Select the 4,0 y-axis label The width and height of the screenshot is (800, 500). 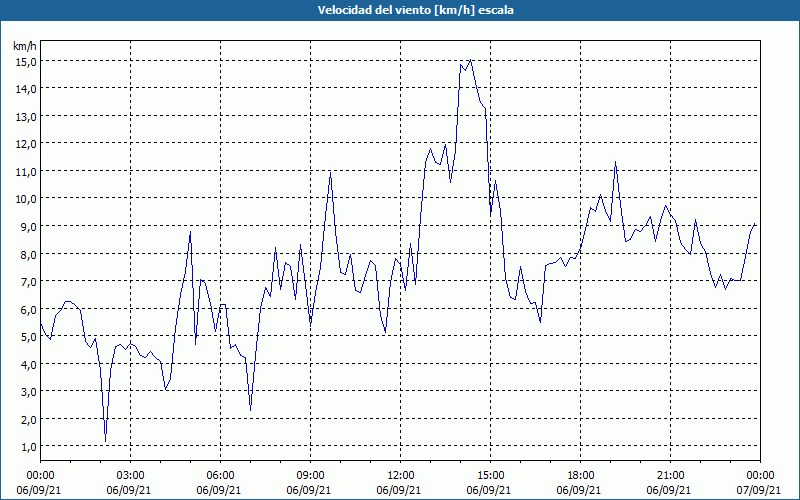[28, 364]
